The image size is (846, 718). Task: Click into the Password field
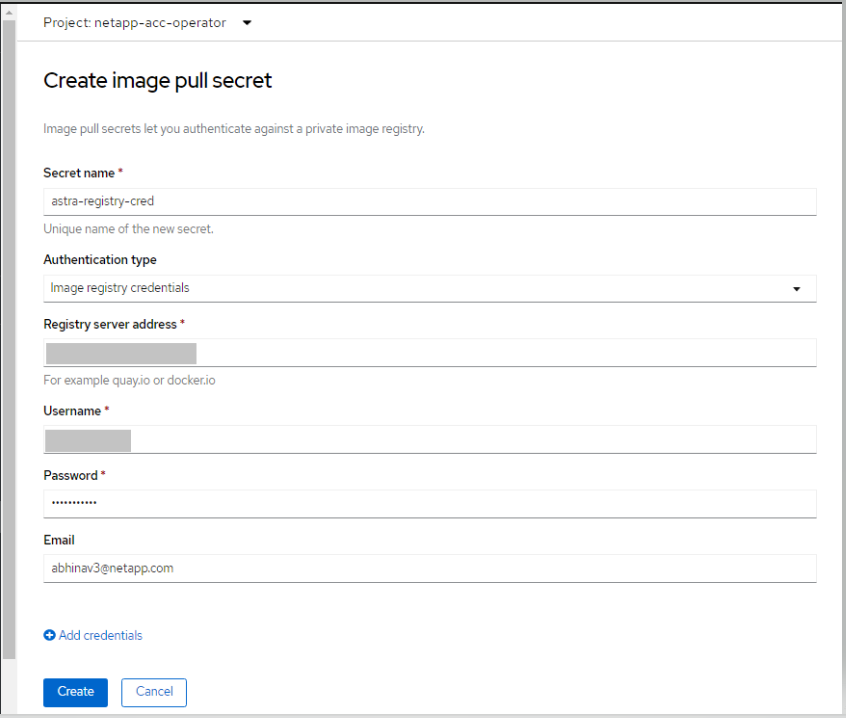pyautogui.click(x=429, y=504)
